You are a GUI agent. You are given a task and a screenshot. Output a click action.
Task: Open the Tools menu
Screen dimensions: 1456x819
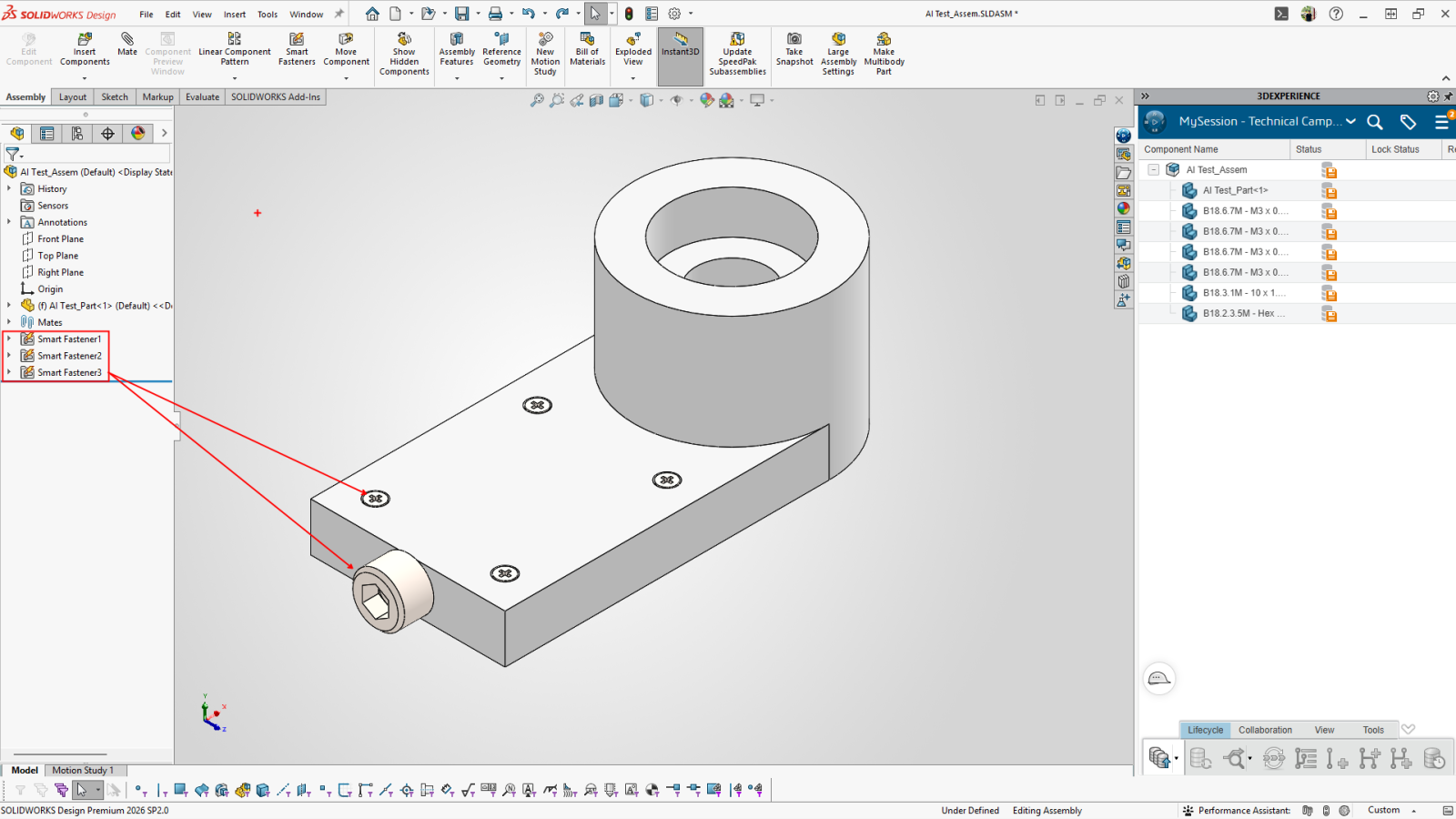click(x=268, y=15)
